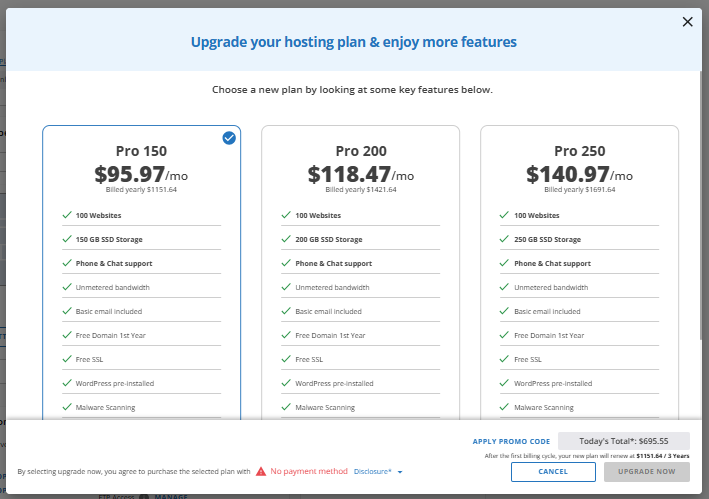Click checkmark next to Pro 150 Free SSL
The height and width of the screenshot is (499, 709).
pos(67,359)
